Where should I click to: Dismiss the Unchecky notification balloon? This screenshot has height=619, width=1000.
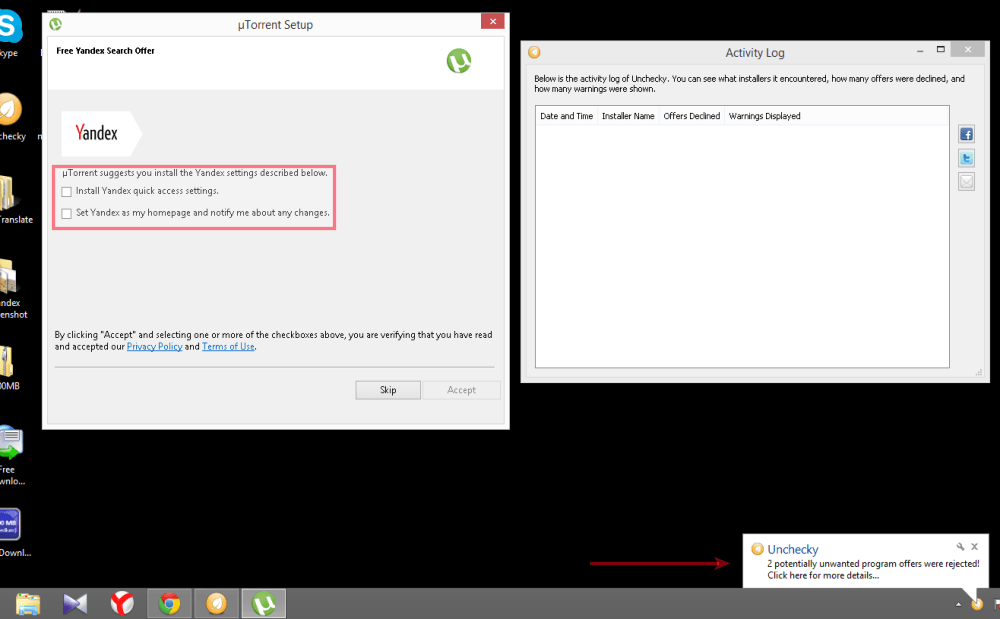point(974,547)
